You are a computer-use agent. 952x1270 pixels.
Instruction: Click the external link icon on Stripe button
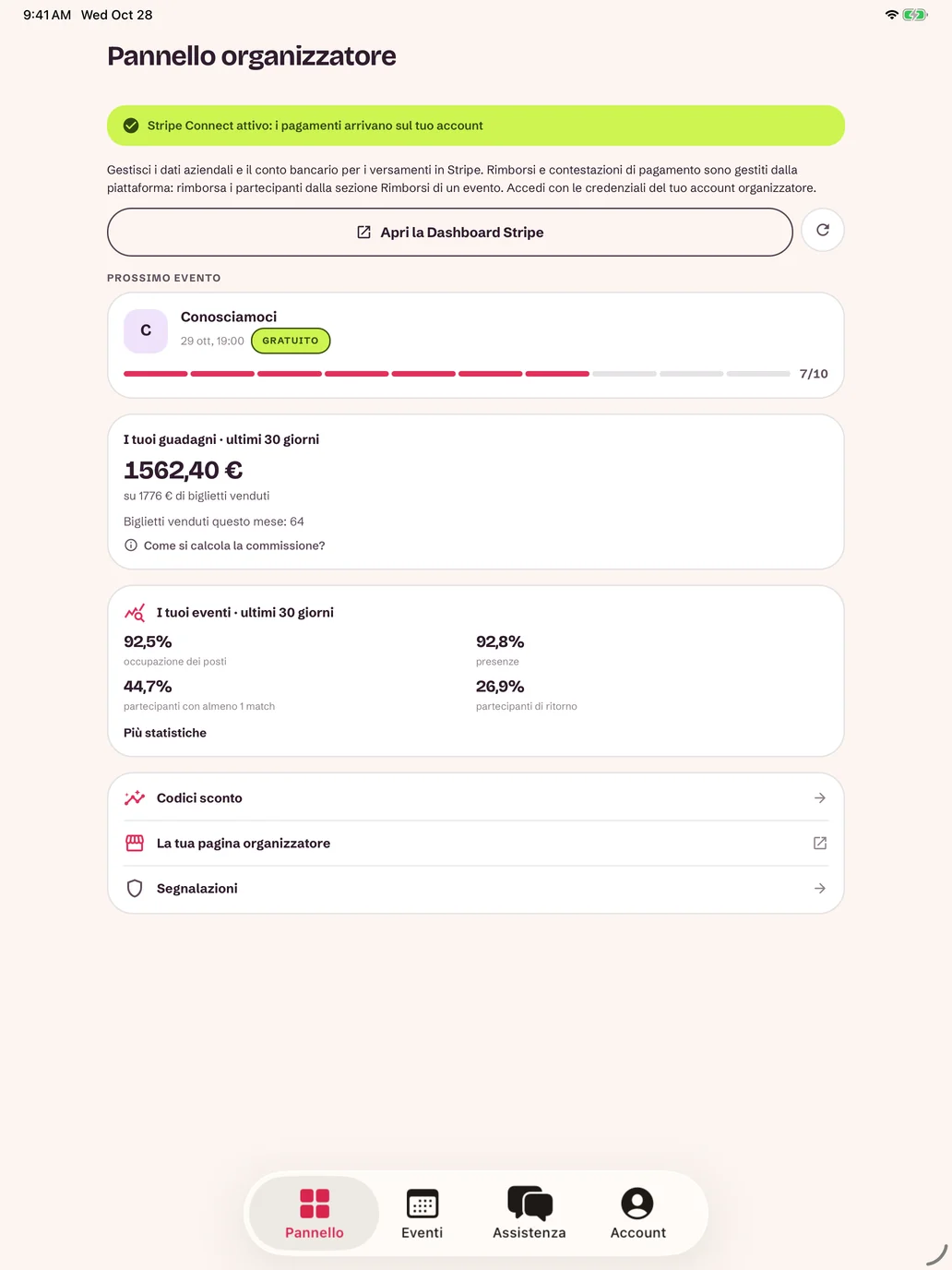[364, 233]
